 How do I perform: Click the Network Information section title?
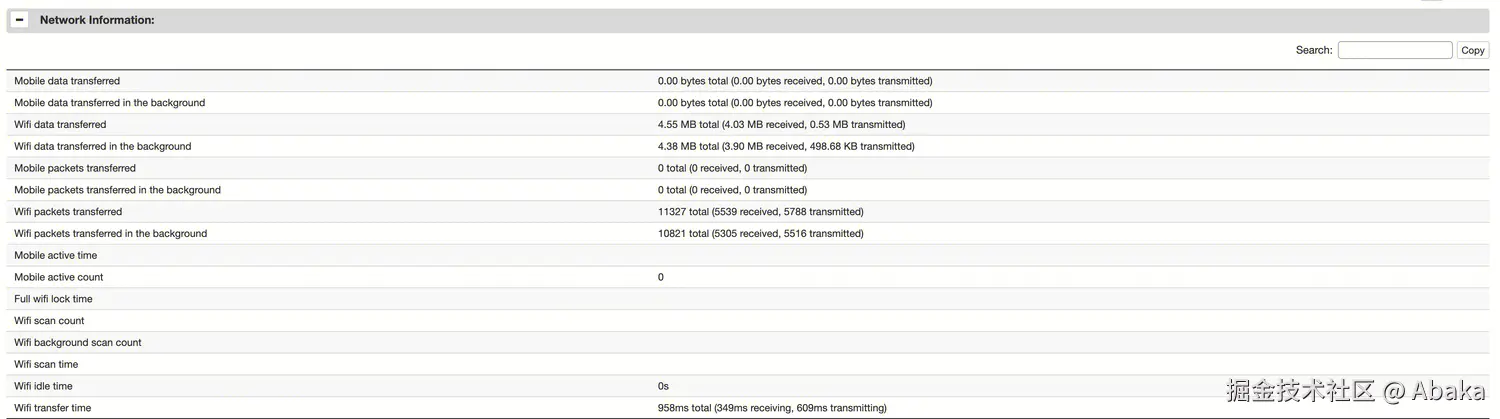click(x=97, y=20)
